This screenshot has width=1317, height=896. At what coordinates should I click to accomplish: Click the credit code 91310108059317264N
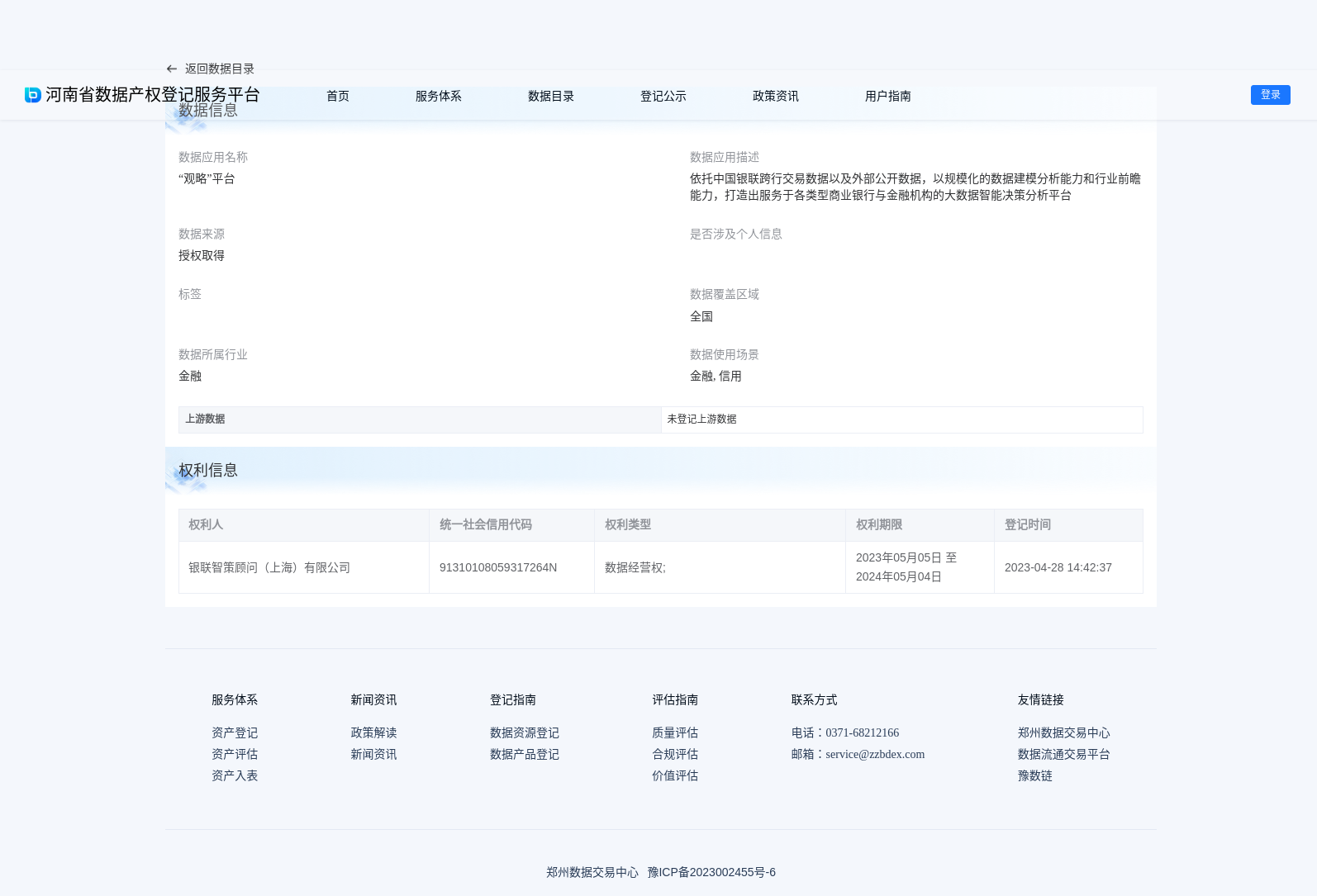click(498, 567)
